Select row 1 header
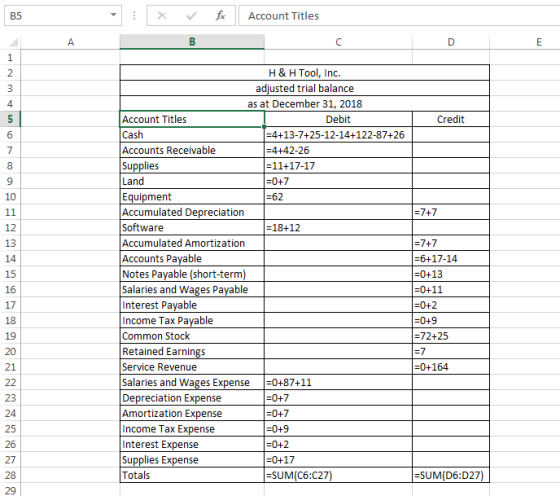This screenshot has height=496, width=560. point(10,57)
